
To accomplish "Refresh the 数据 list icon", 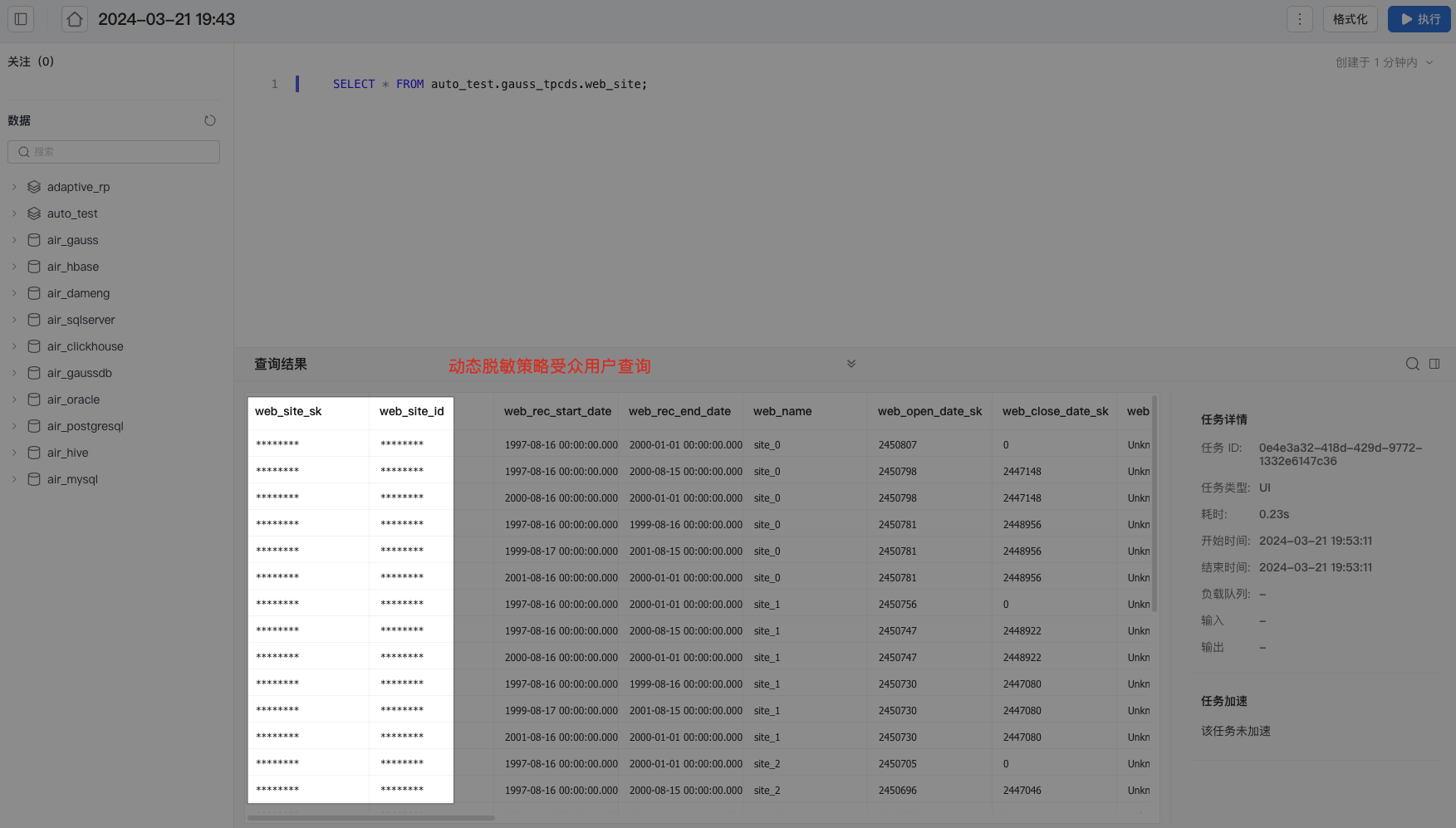I will click(210, 120).
